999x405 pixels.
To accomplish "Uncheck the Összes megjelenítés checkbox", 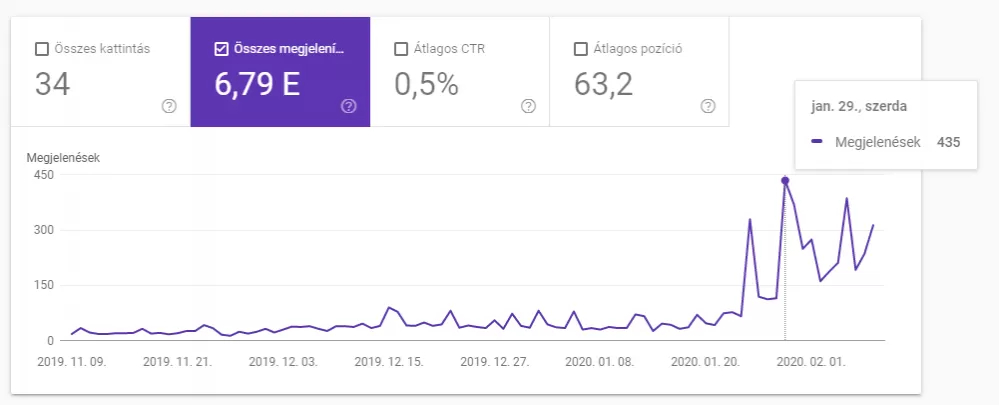I will tap(221, 49).
